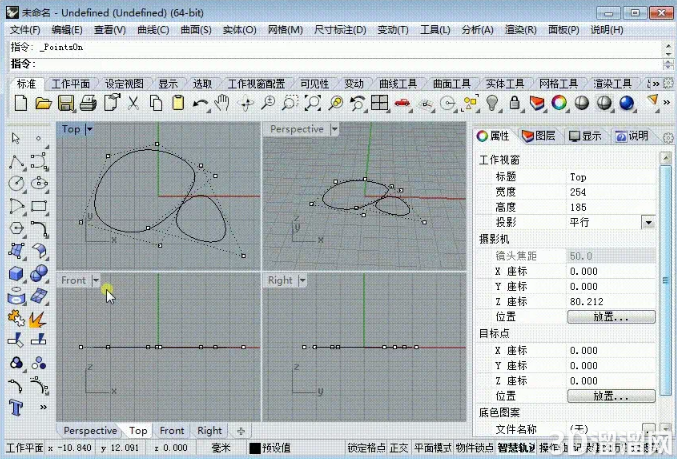Open the Front viewport title dropdown arrow

[96, 281]
